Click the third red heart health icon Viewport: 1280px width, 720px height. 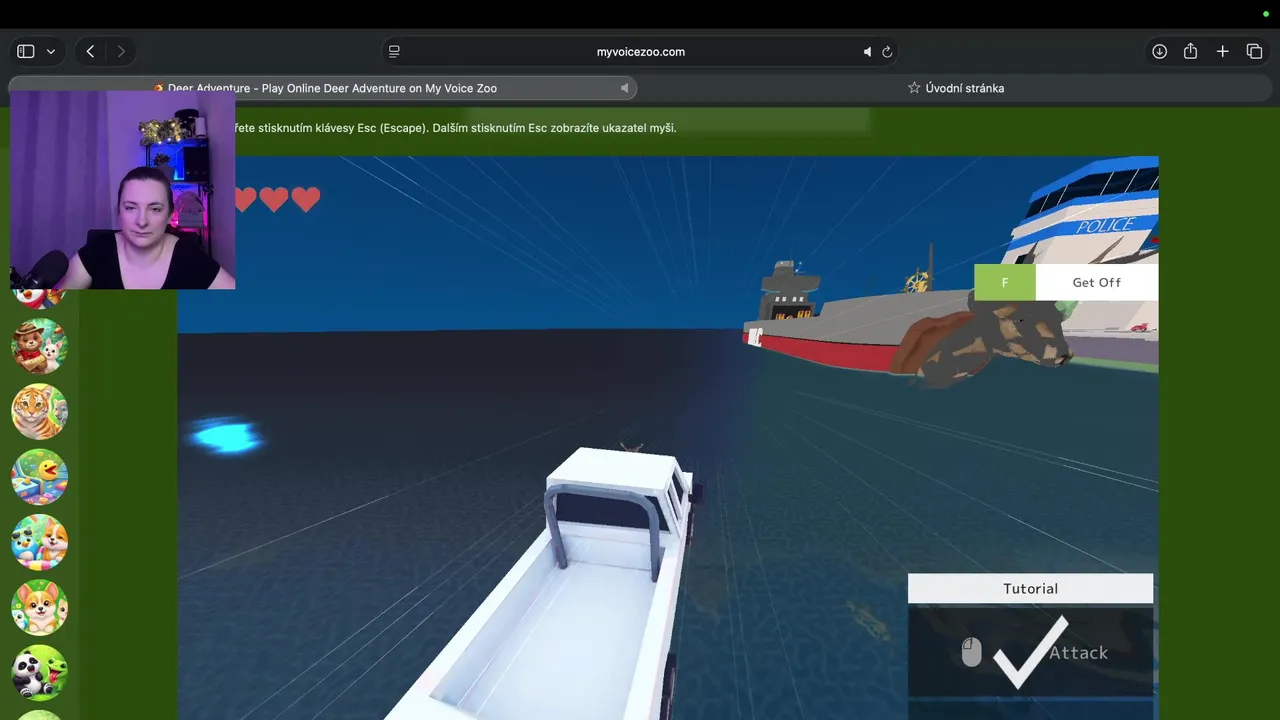point(306,199)
